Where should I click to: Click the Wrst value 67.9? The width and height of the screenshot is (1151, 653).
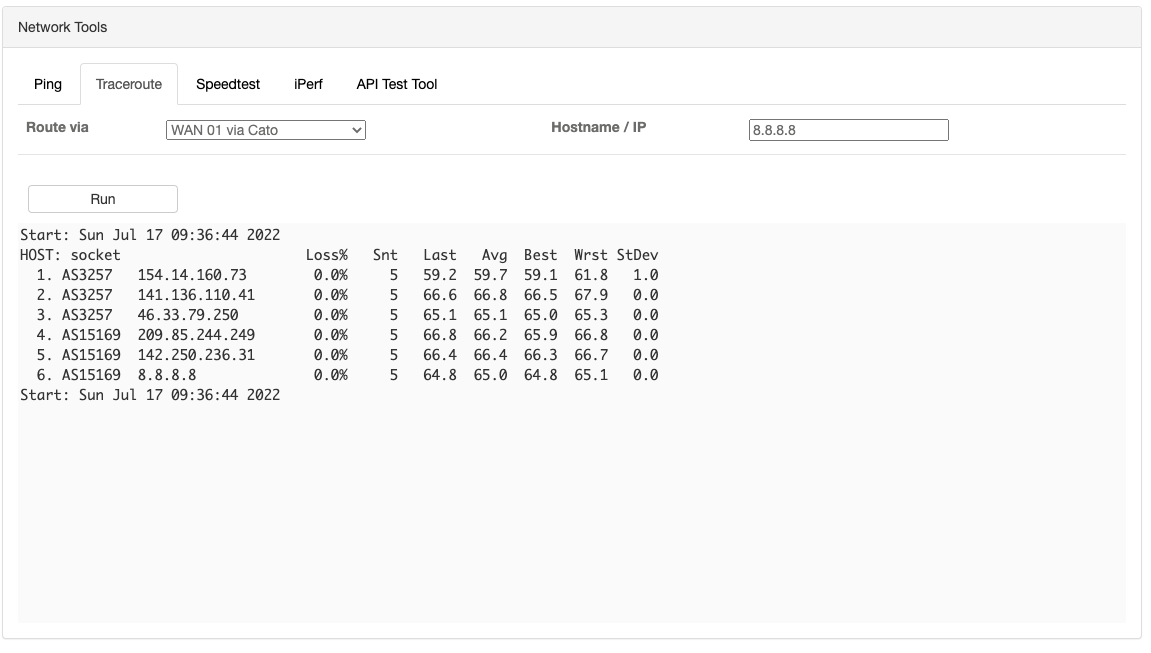coord(591,295)
